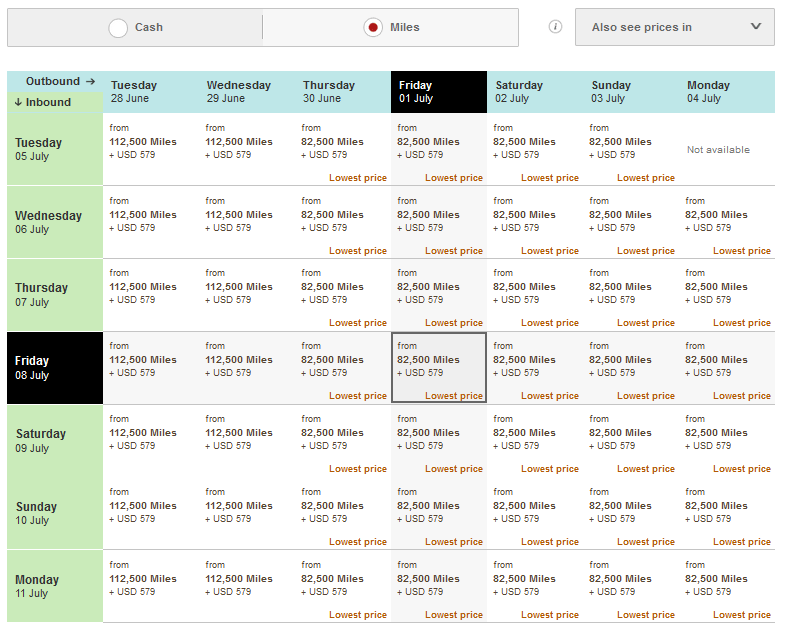Screen dimensions: 785x630
Task: Choose Monday 04 July outbound header
Action: click(x=727, y=92)
